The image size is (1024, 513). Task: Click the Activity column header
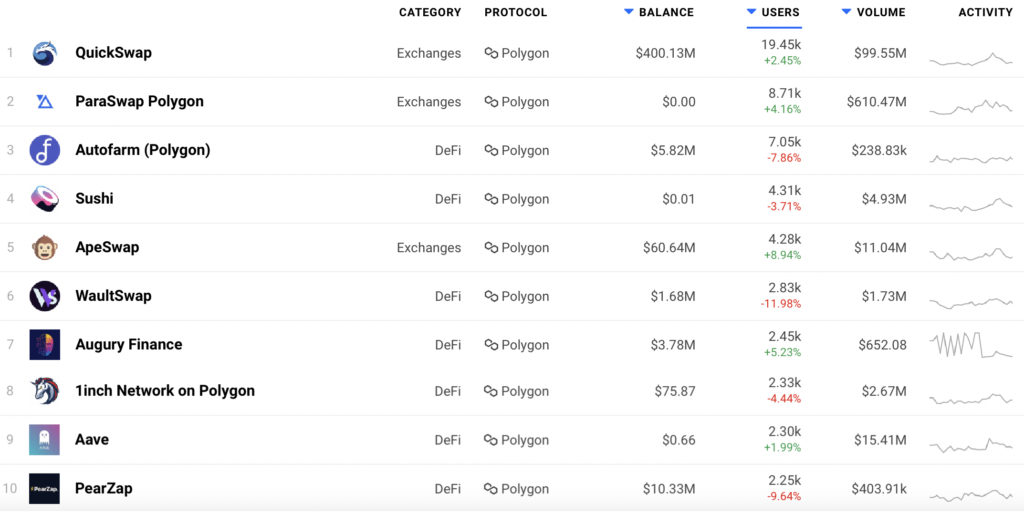(x=985, y=12)
